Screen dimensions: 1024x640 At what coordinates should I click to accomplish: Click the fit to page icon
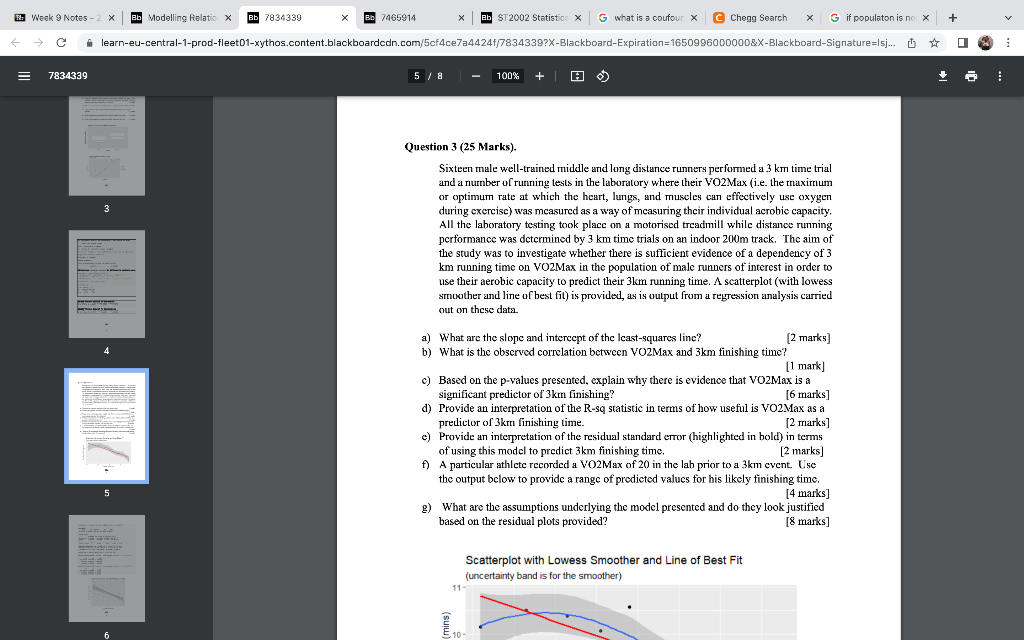[577, 76]
